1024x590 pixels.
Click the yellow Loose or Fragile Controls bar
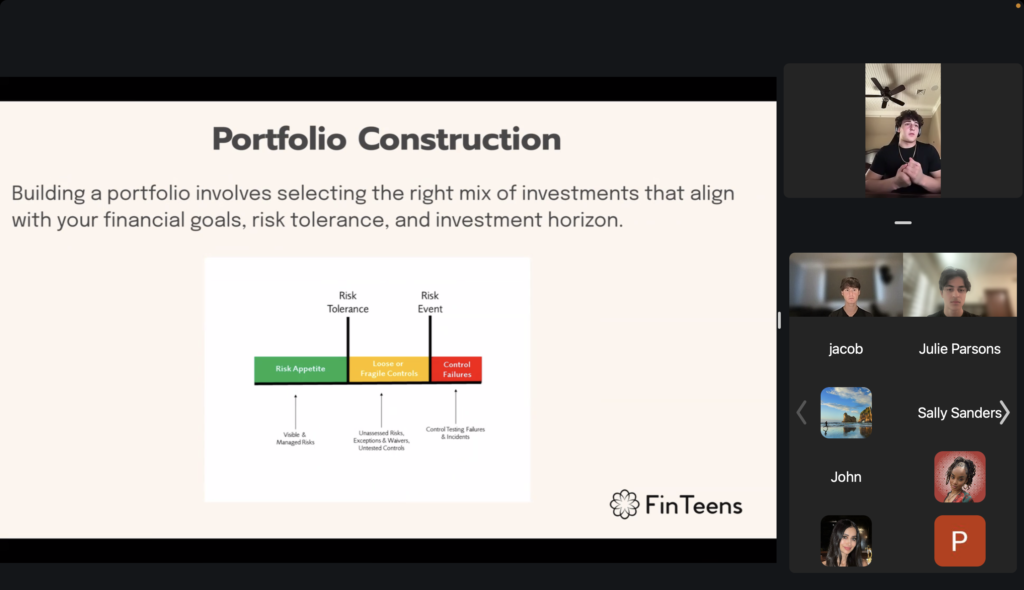[x=389, y=369]
